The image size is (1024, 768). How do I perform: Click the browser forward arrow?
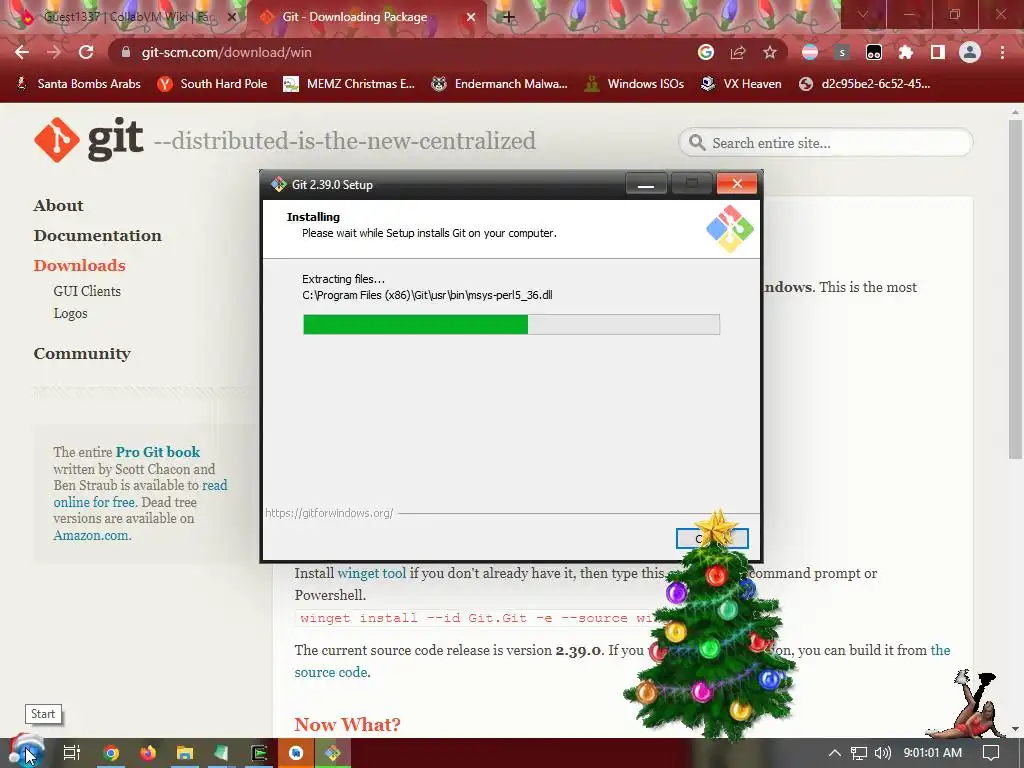[x=54, y=52]
